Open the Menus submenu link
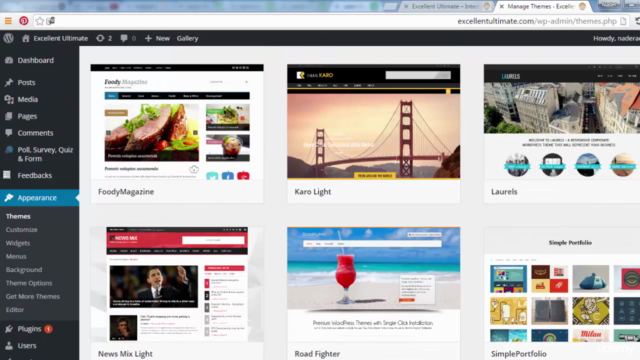 (x=16, y=256)
